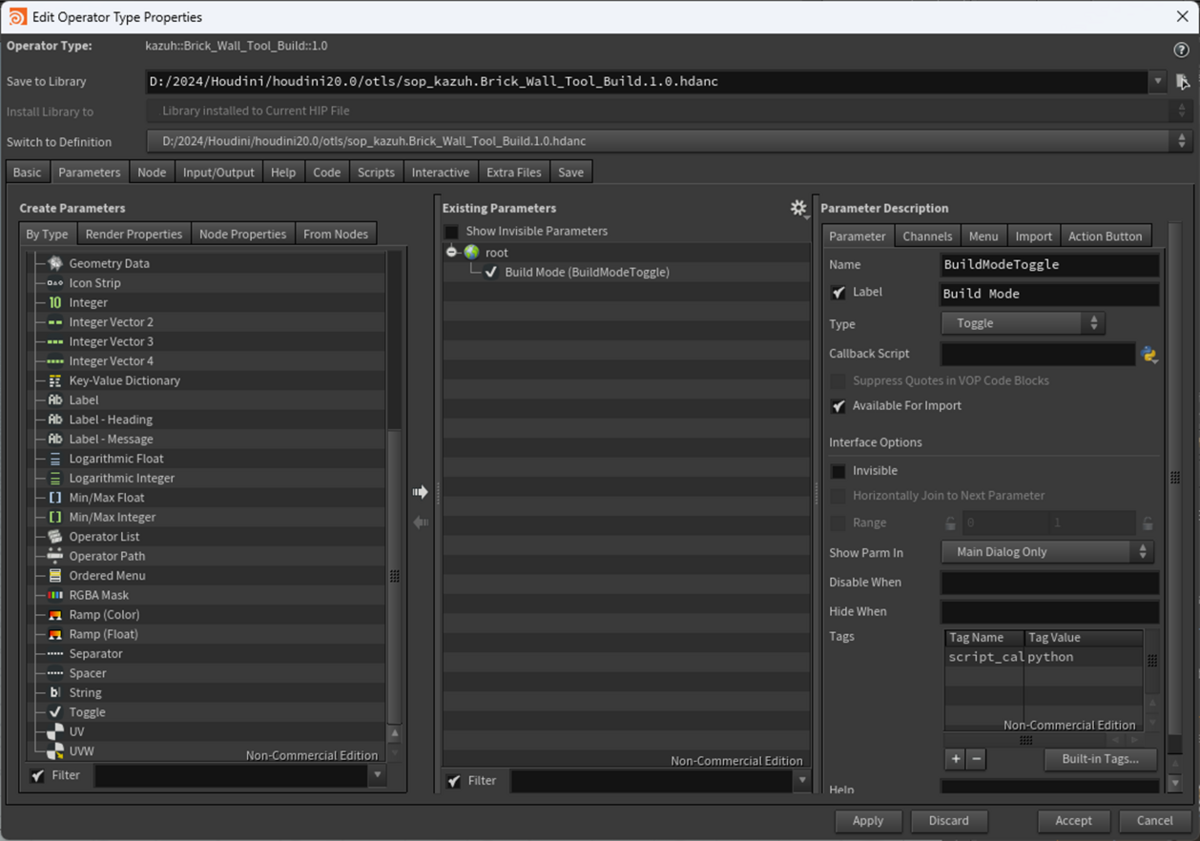Open the Action Button tab
This screenshot has width=1200, height=841.
[1105, 236]
